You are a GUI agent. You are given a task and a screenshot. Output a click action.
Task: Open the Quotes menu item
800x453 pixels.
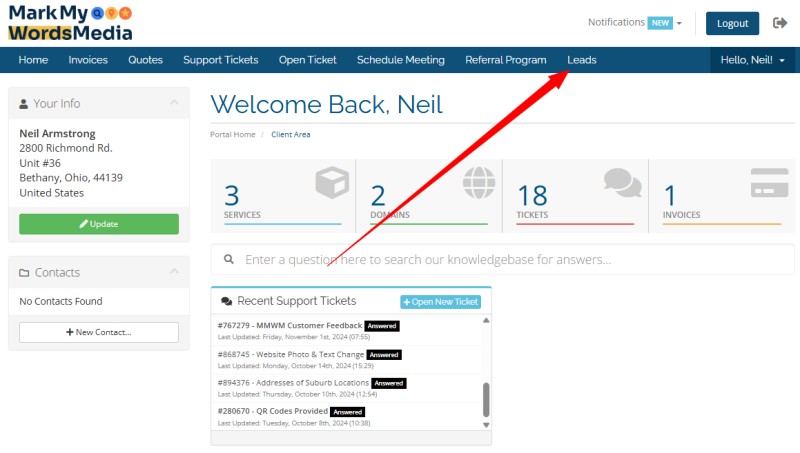coord(145,60)
